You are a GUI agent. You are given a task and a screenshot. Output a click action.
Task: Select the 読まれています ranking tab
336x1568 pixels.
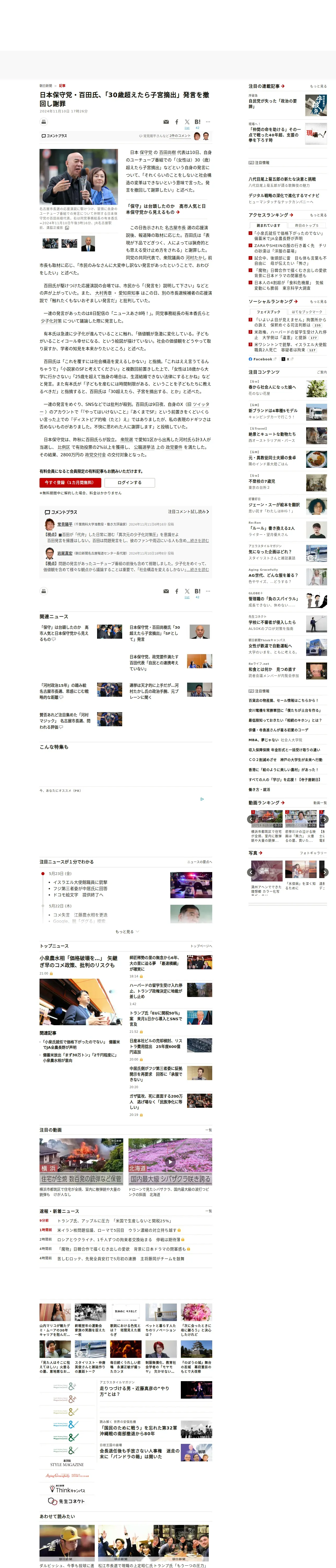tap(268, 225)
